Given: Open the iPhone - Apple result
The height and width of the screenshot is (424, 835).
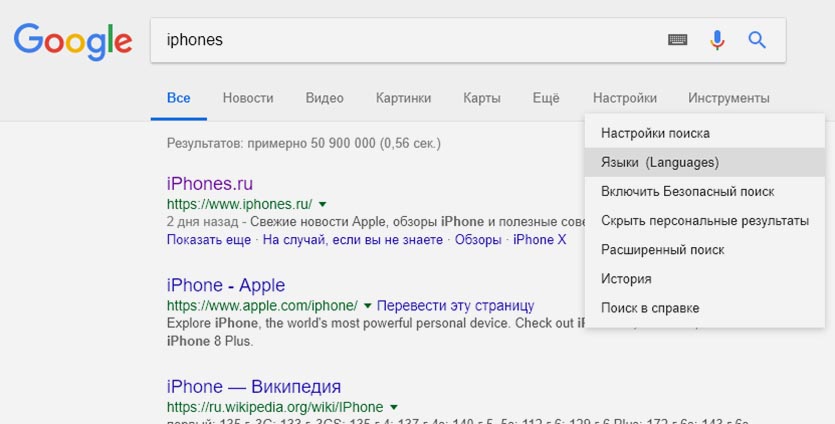Looking at the screenshot, I should [x=226, y=285].
